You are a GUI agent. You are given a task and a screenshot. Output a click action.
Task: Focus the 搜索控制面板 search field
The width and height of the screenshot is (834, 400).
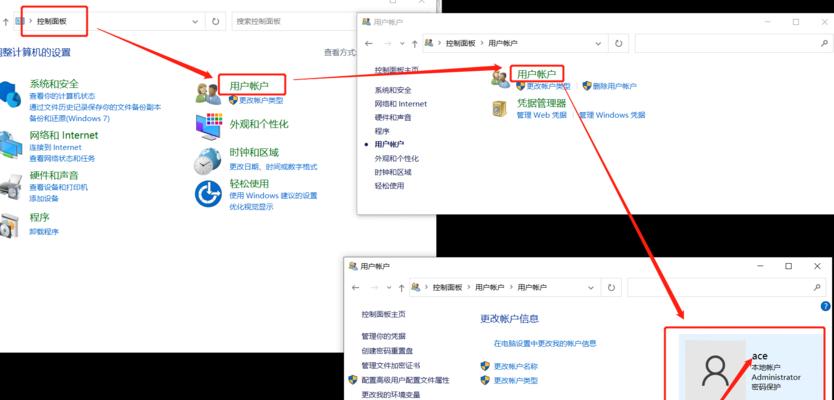pos(295,21)
